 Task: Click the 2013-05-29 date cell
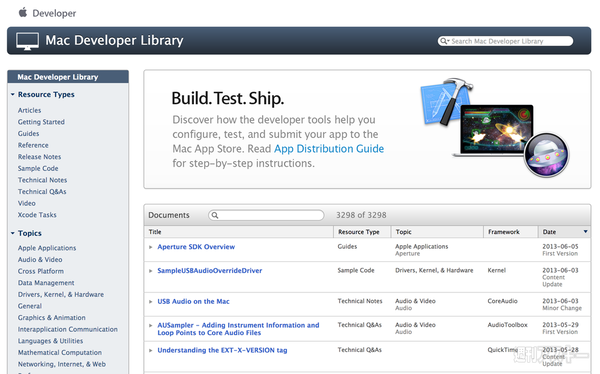560,325
